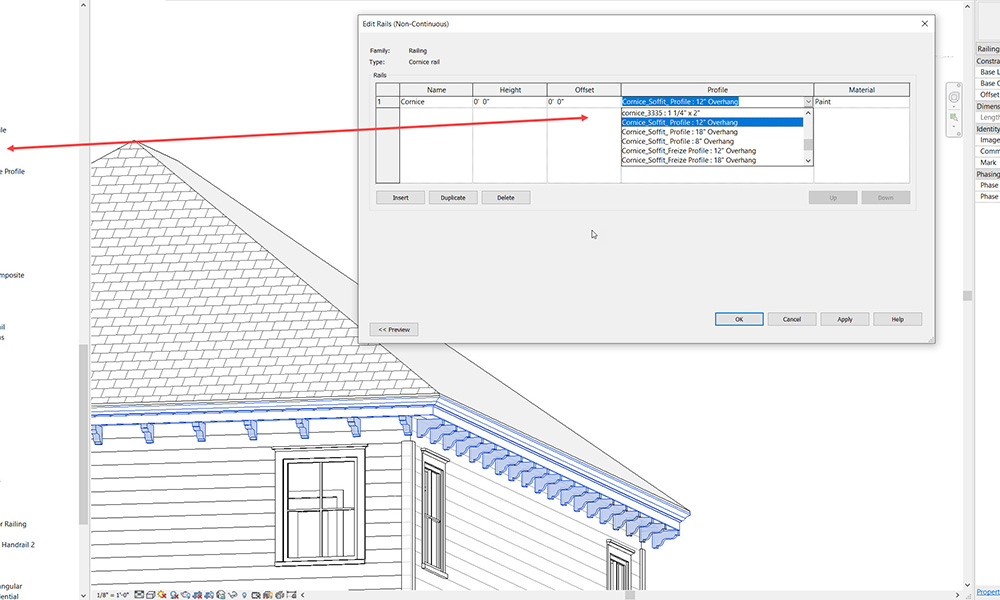Open the view scale 1/8" = 1'-0" selector

coord(113,595)
